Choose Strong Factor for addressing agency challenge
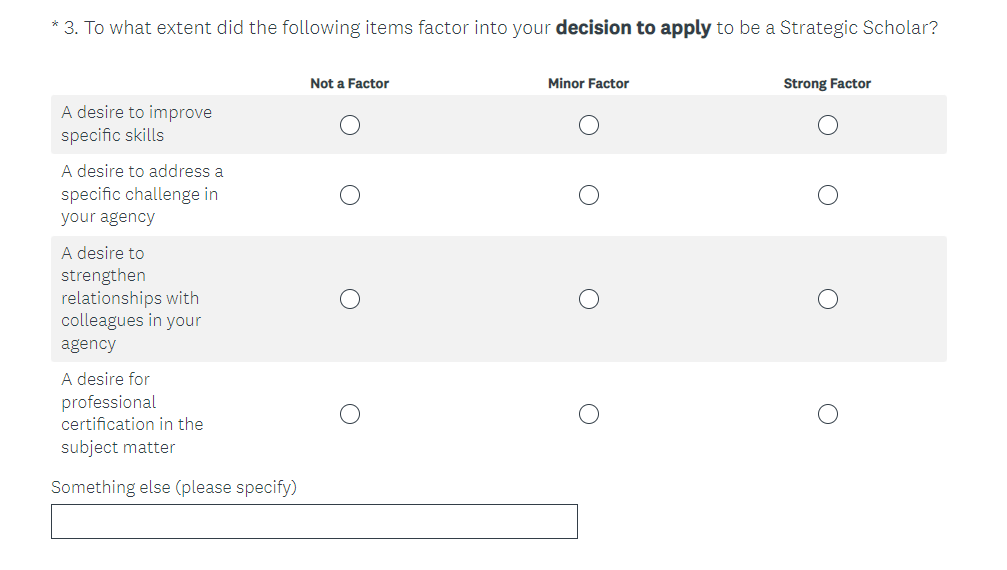1007x570 pixels. (827, 195)
